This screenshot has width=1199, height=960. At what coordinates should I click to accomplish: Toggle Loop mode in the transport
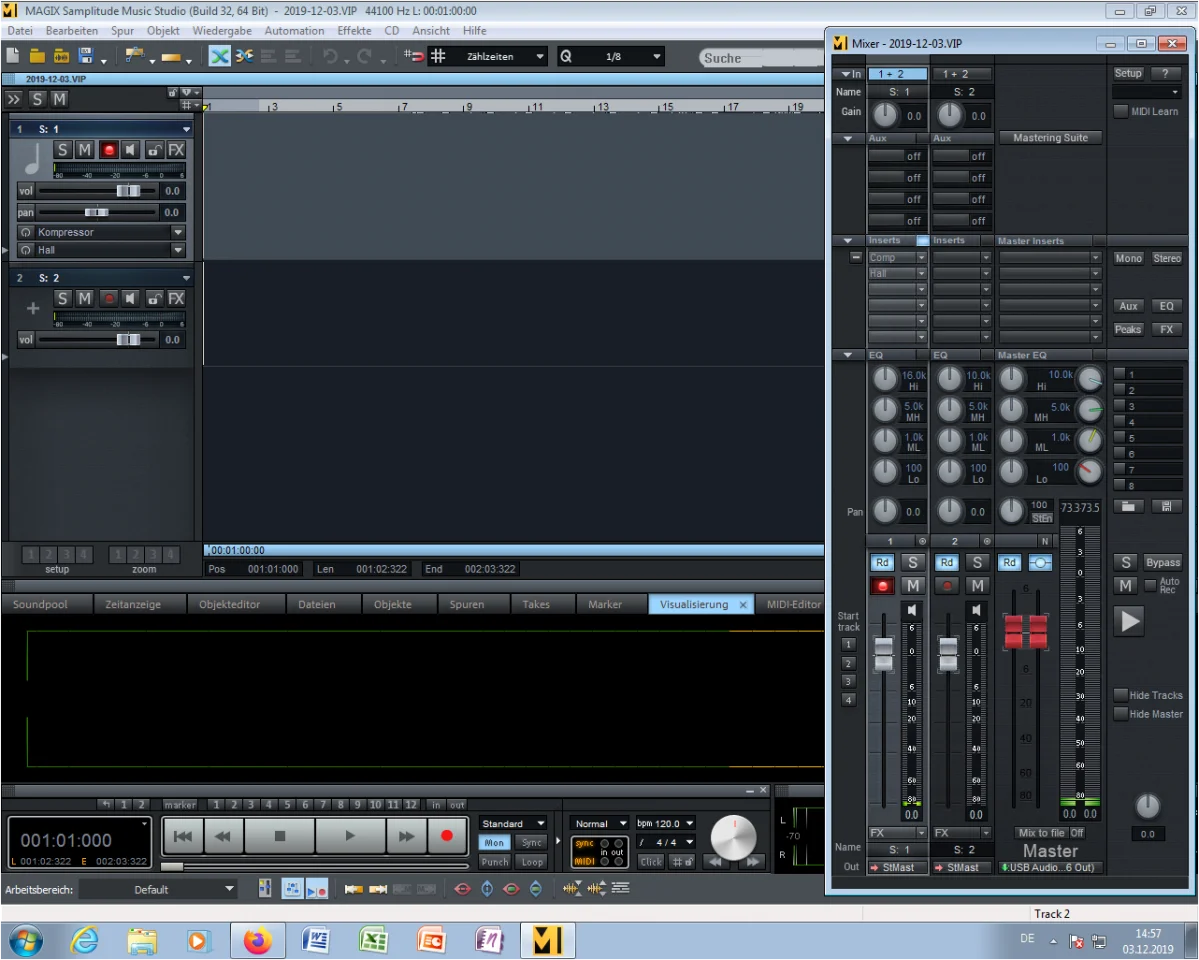(531, 861)
